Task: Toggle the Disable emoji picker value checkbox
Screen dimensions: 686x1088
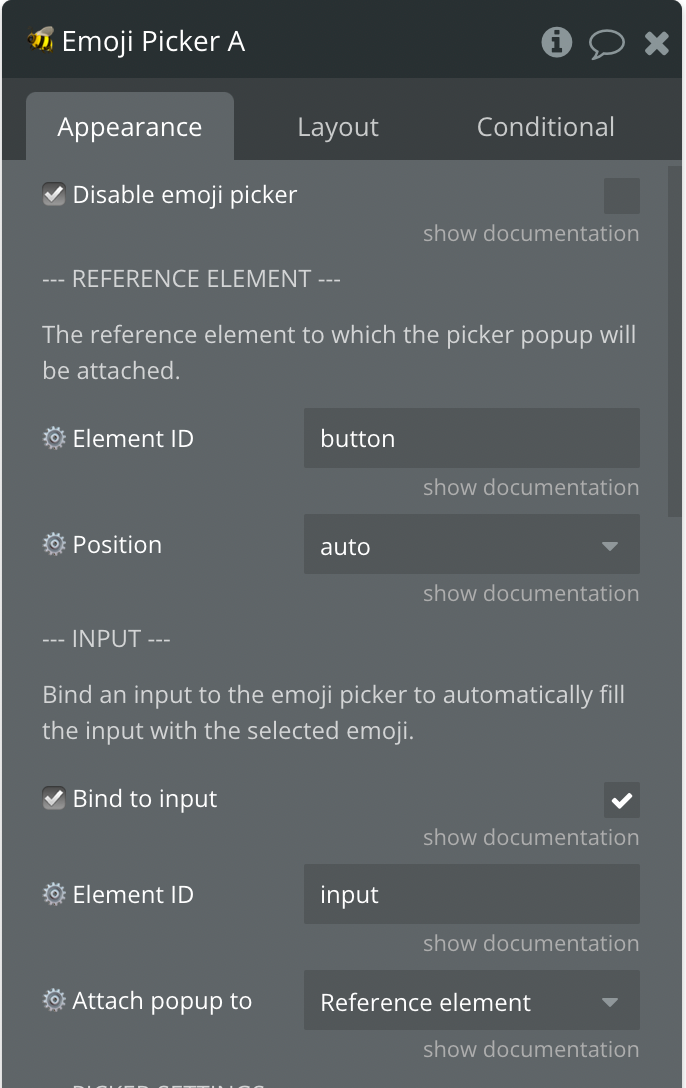Action: [x=621, y=196]
